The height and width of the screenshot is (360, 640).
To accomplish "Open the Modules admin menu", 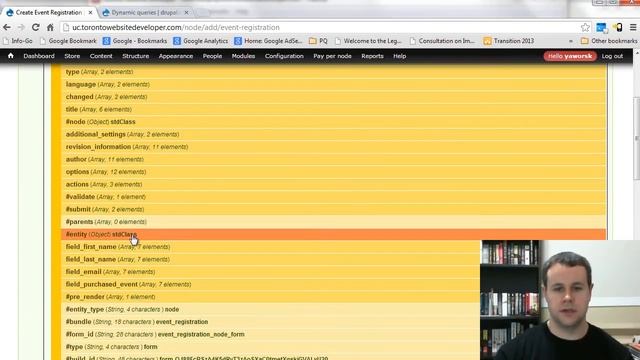I will point(243,56).
